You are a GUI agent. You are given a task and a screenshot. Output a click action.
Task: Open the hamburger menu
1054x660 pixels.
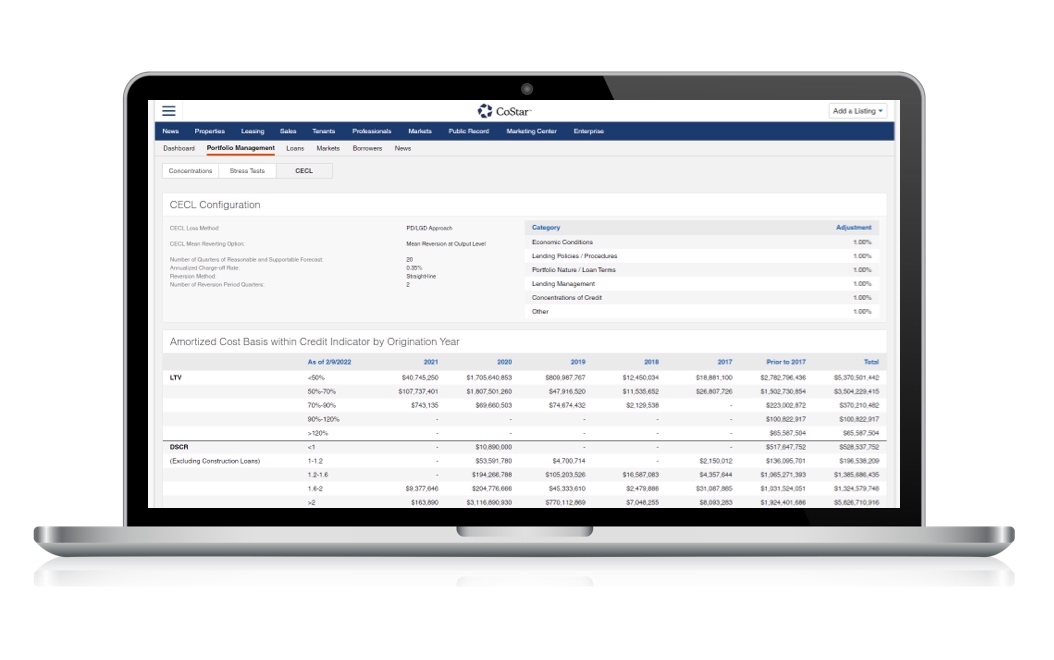coord(169,111)
